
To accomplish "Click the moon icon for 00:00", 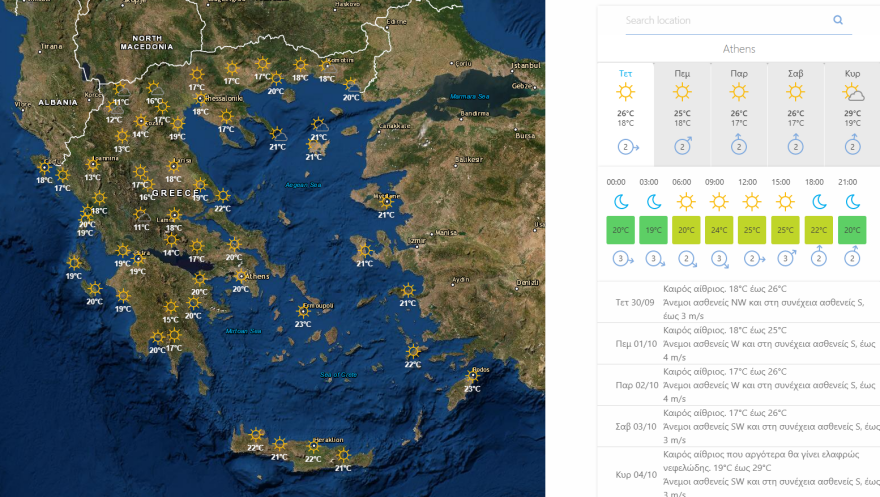I will pyautogui.click(x=620, y=202).
